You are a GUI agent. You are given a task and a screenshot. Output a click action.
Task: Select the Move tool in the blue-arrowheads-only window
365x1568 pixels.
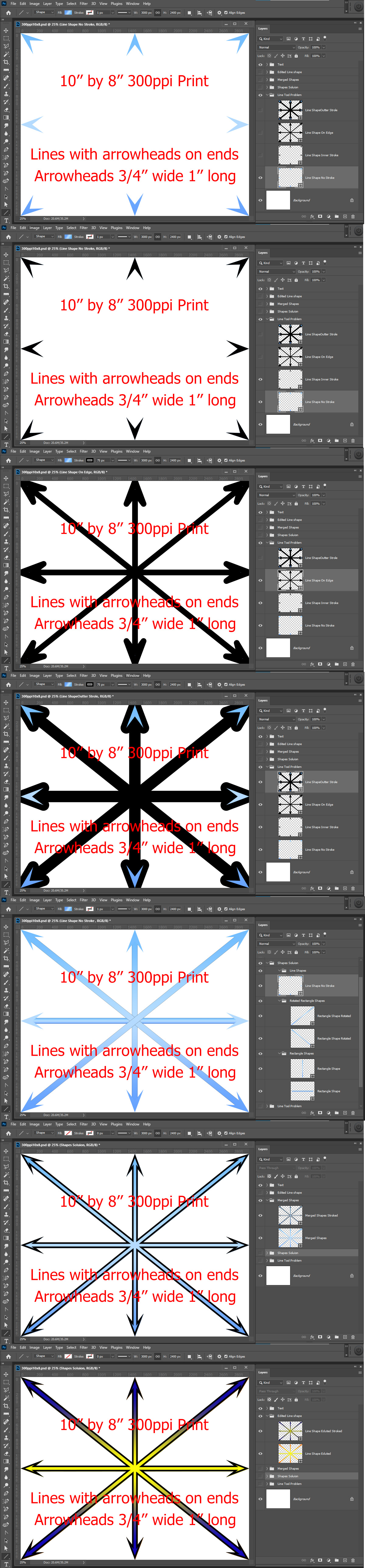tap(6, 30)
